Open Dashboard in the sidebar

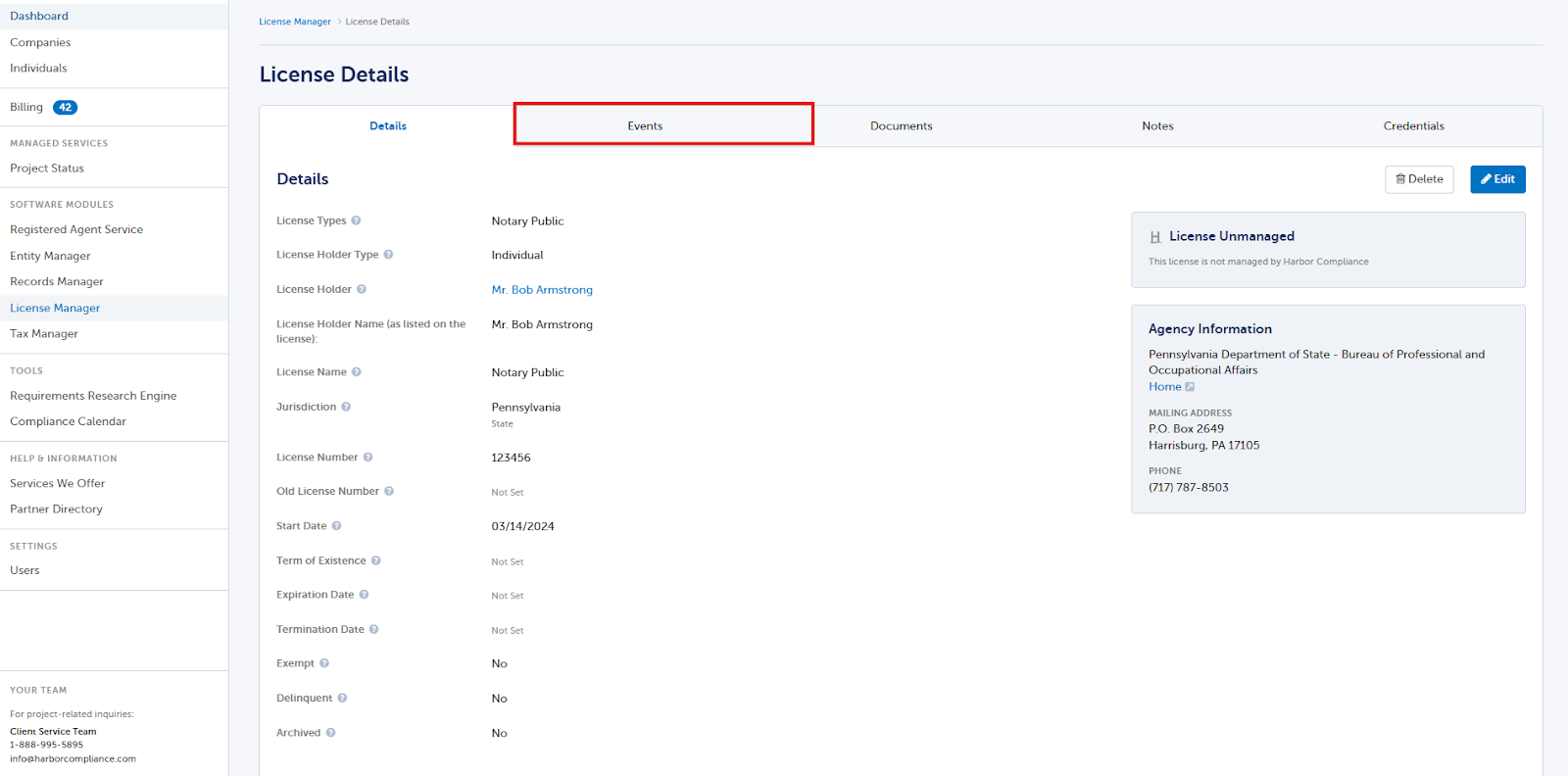pyautogui.click(x=39, y=17)
